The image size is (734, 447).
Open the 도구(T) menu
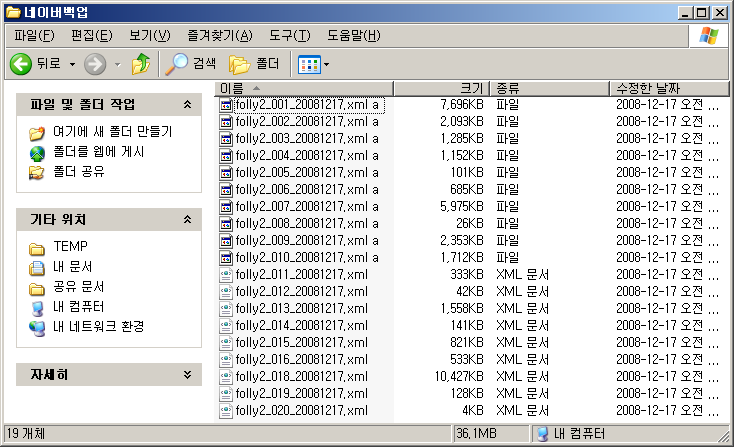pyautogui.click(x=289, y=36)
